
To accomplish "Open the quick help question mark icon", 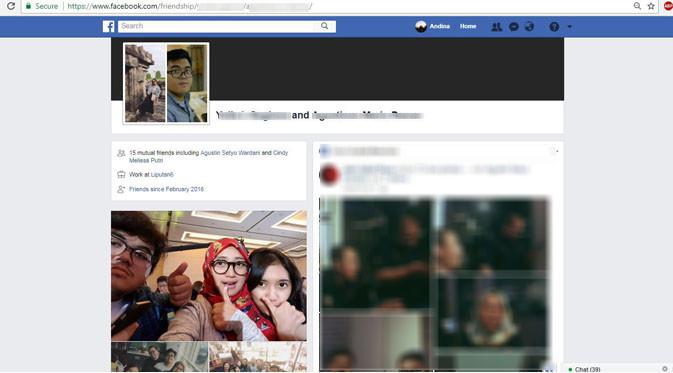I will click(x=554, y=27).
